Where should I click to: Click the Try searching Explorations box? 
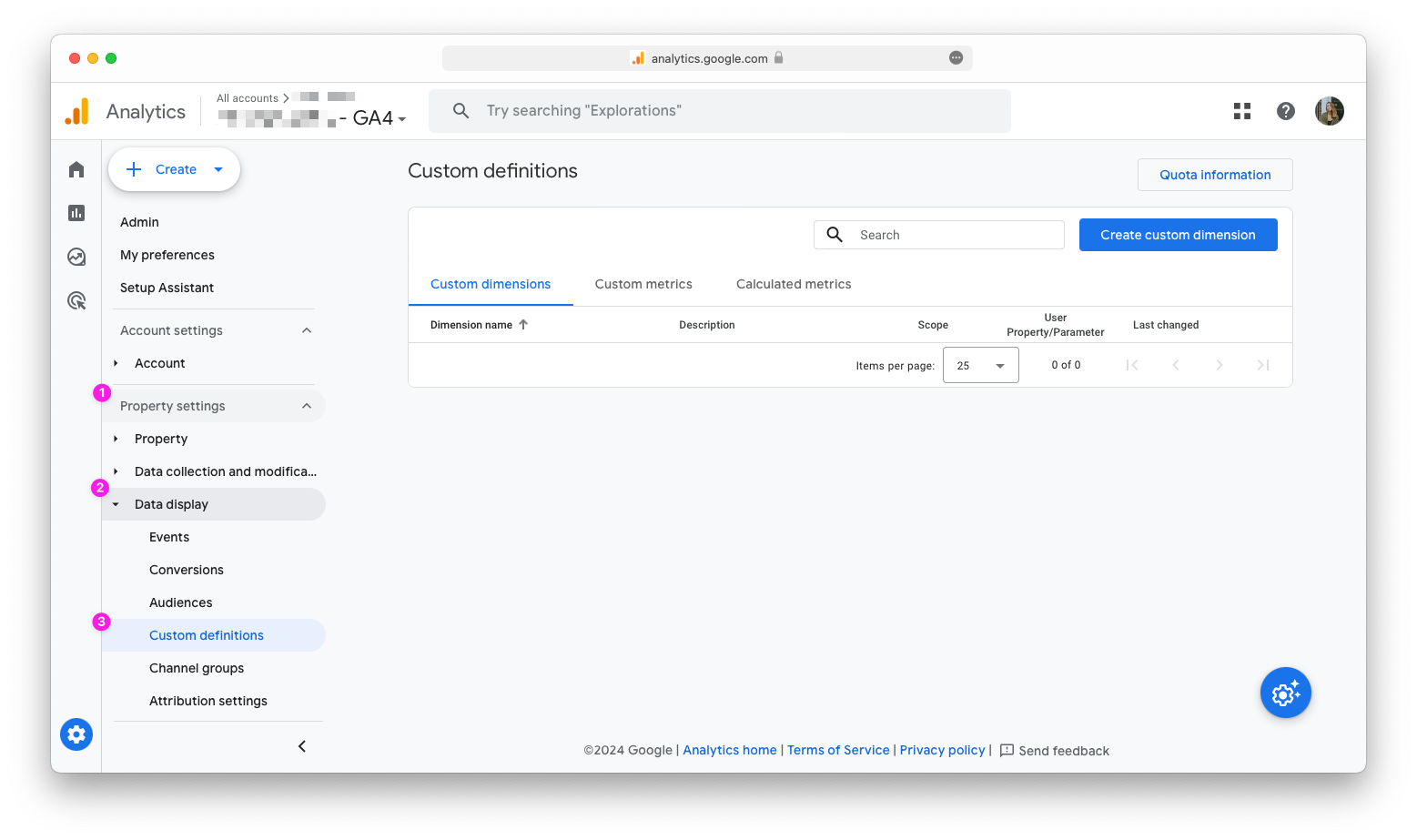[720, 111]
